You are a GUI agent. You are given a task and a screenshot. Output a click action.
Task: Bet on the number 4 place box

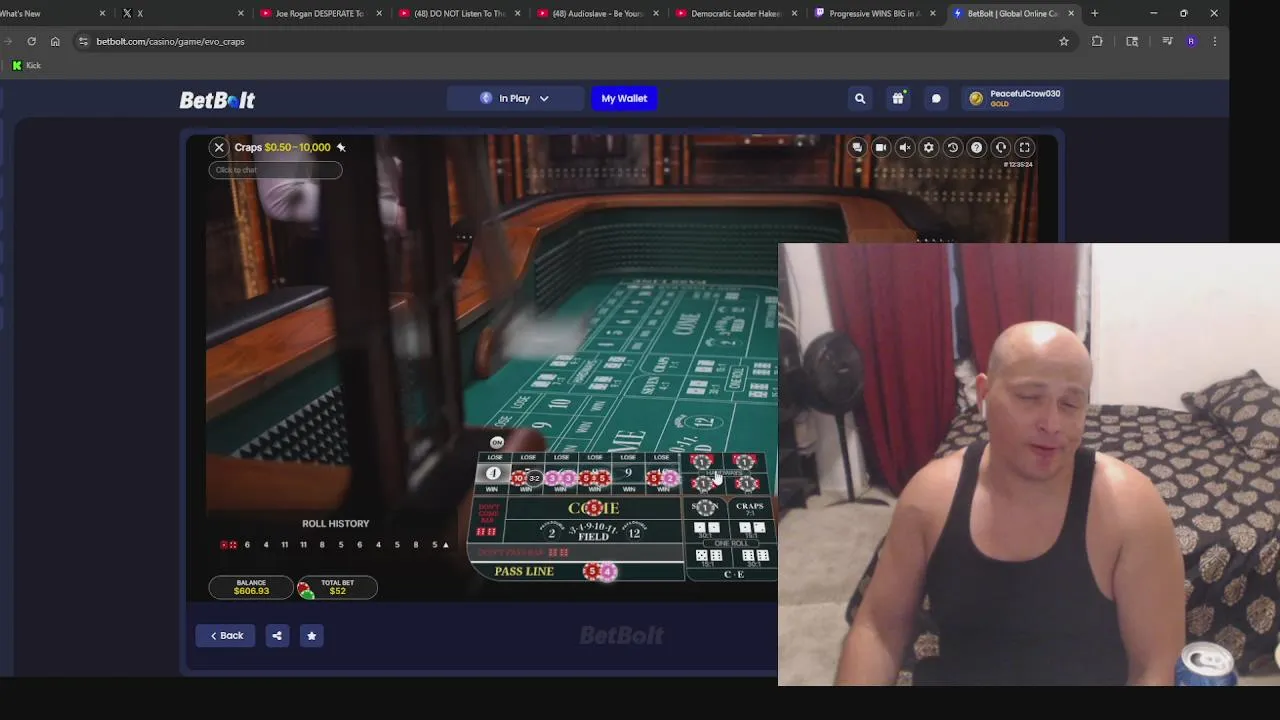coord(492,474)
